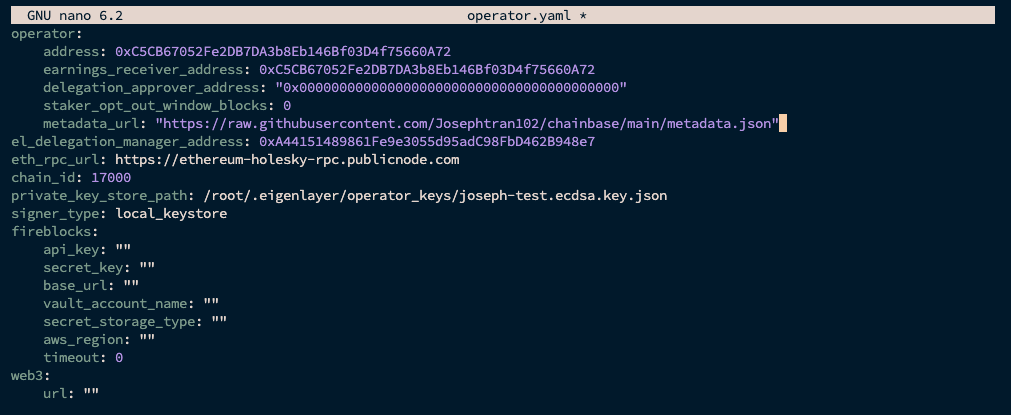Click the fireblocks api_key empty value
The width and height of the screenshot is (1011, 415).
(x=123, y=249)
